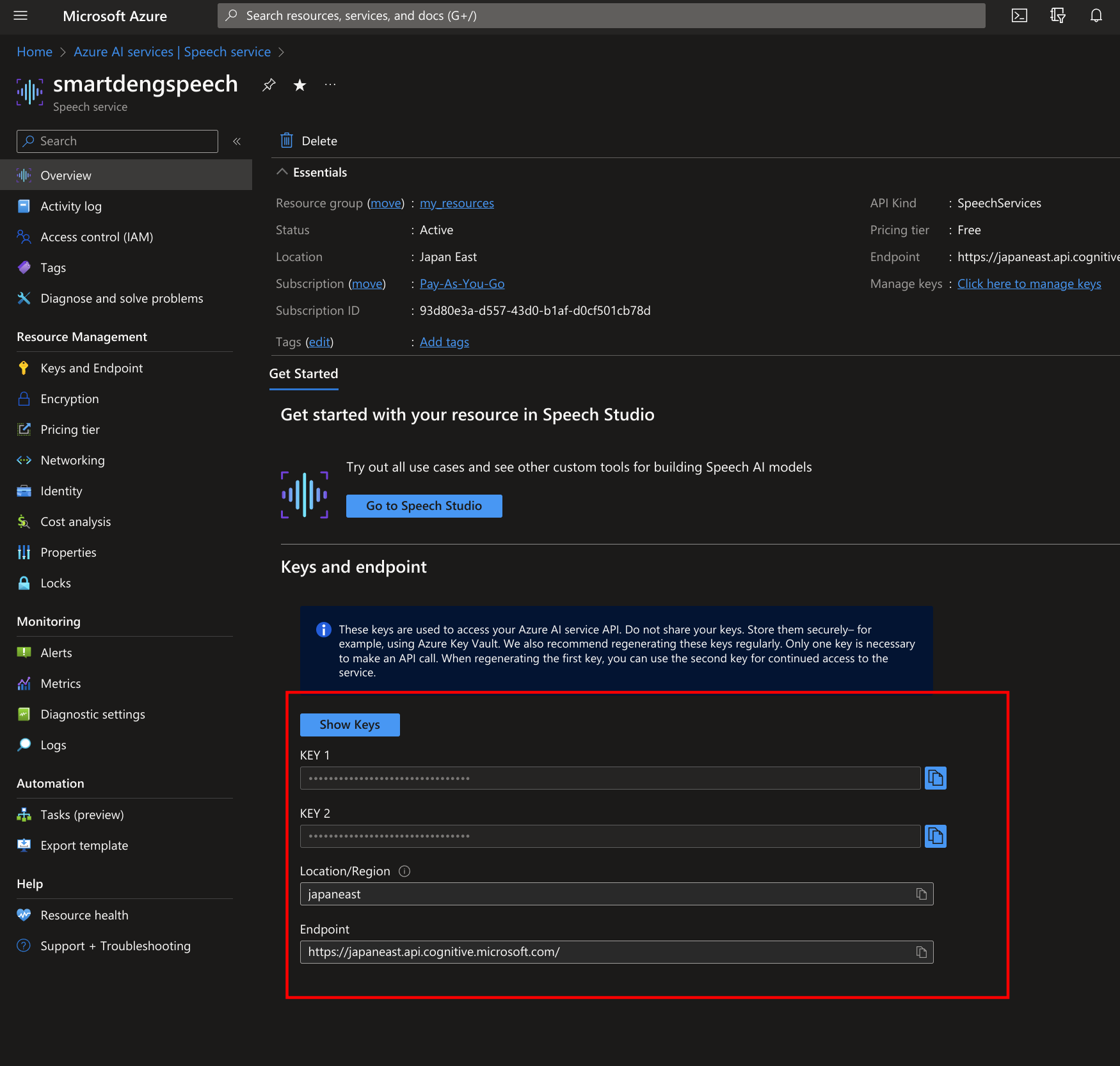
Task: Open Azure AI services Speech service breadcrumb
Action: pos(172,52)
